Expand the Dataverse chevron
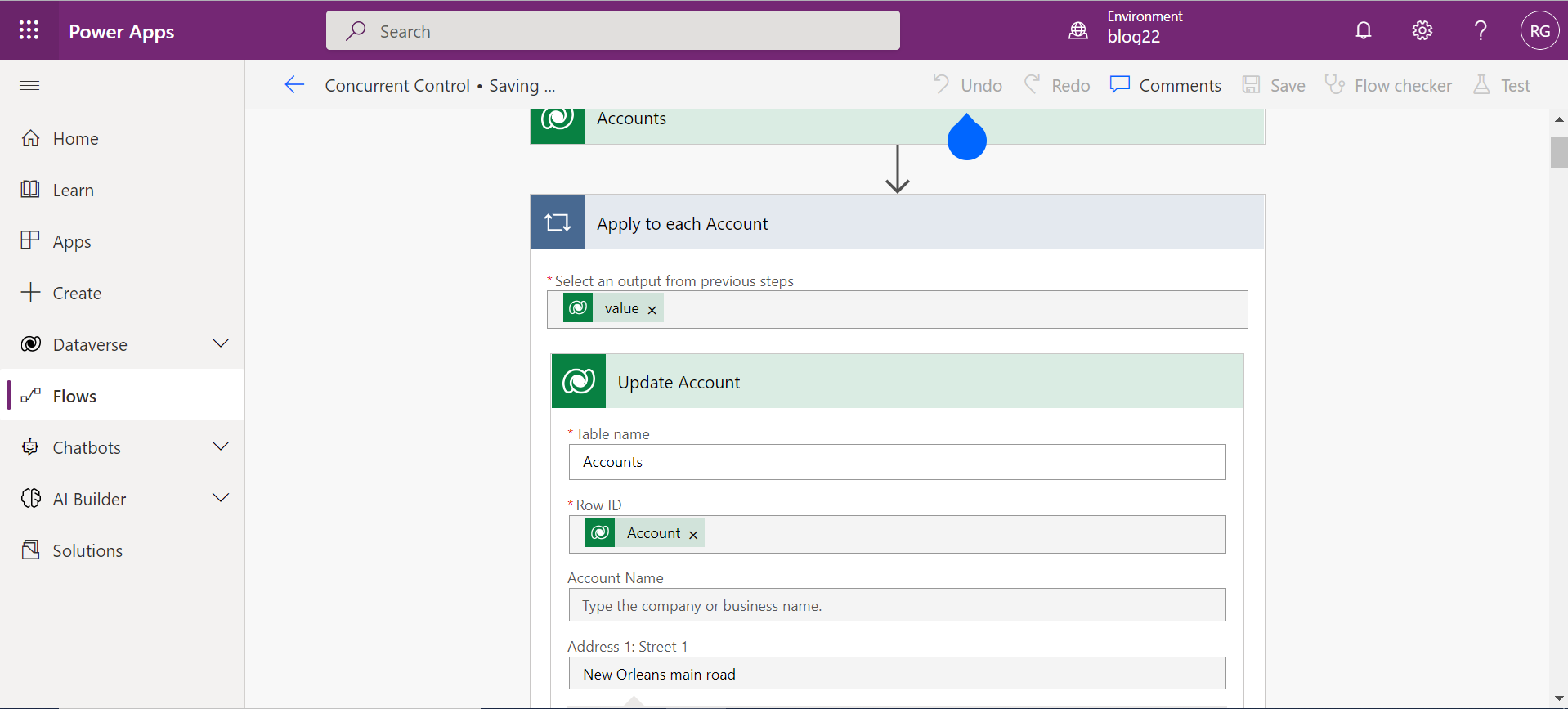The height and width of the screenshot is (709, 1568). (221, 343)
